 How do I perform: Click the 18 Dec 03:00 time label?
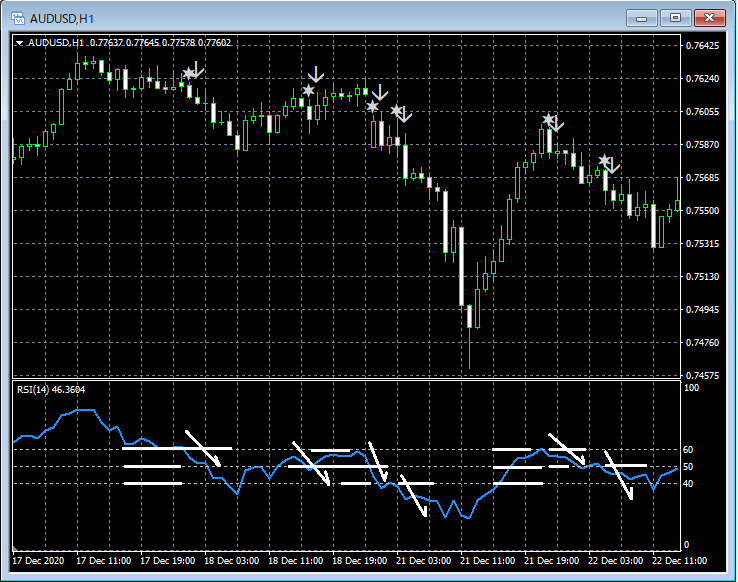232,561
